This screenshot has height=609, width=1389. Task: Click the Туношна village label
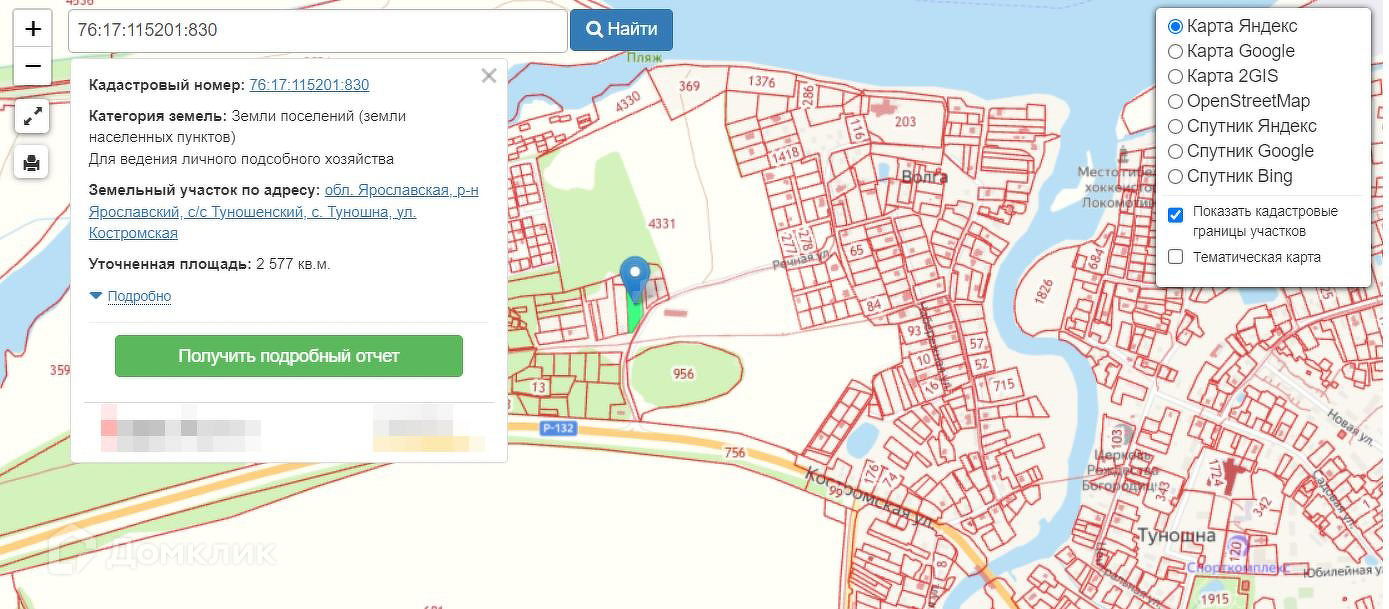tap(1176, 536)
